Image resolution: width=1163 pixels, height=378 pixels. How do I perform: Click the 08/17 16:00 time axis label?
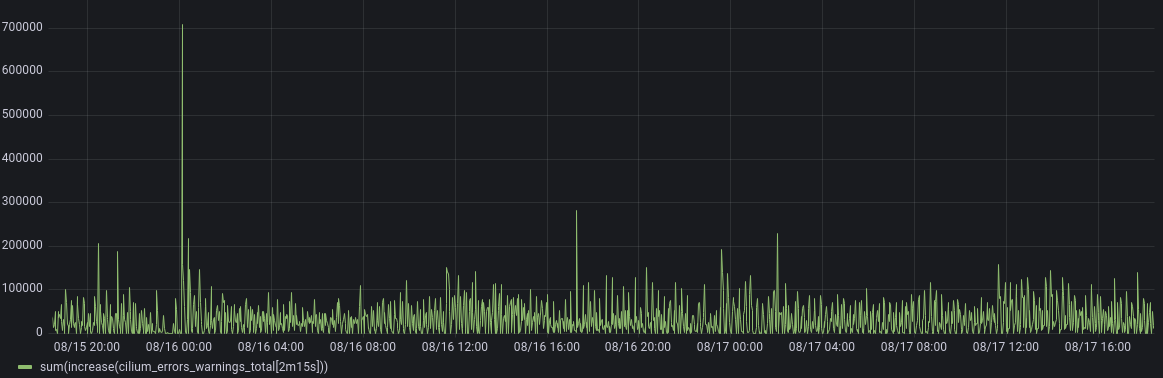[1098, 347]
